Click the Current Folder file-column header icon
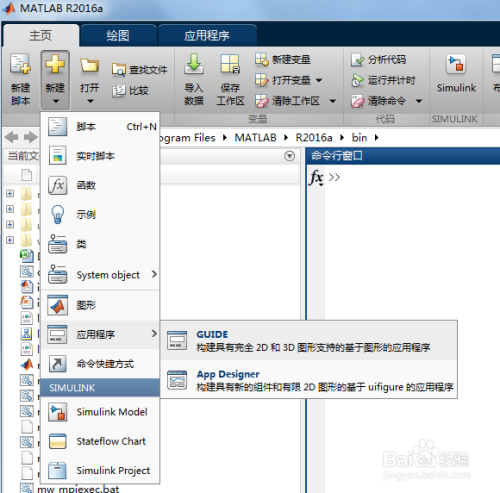 pos(27,175)
